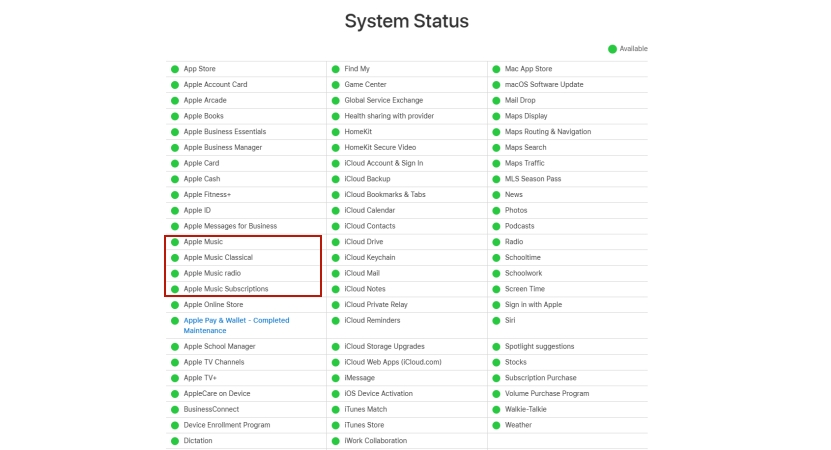
Task: Click the status indicator beside Siri
Action: point(496,321)
